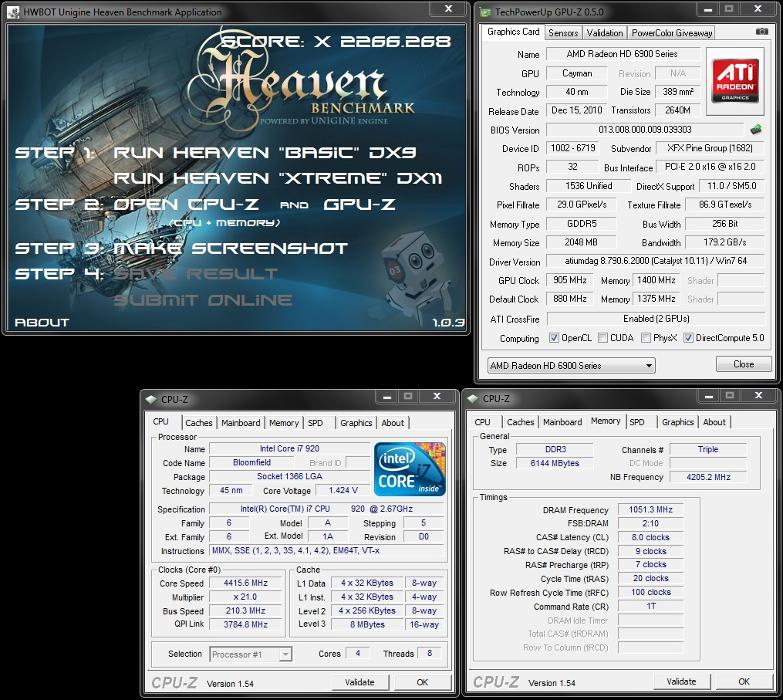Click the NB Frequency 4205.2 MHz value

pos(708,477)
